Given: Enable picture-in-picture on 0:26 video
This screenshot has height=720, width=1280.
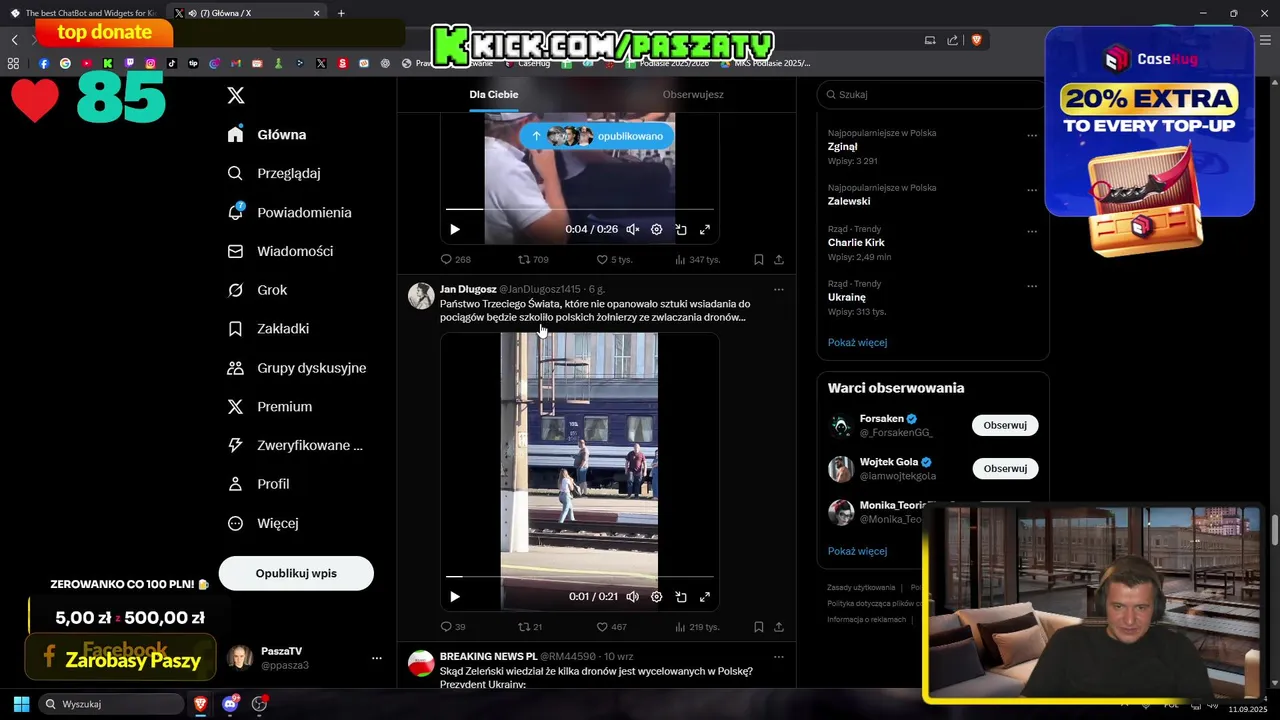Looking at the screenshot, I should [681, 229].
